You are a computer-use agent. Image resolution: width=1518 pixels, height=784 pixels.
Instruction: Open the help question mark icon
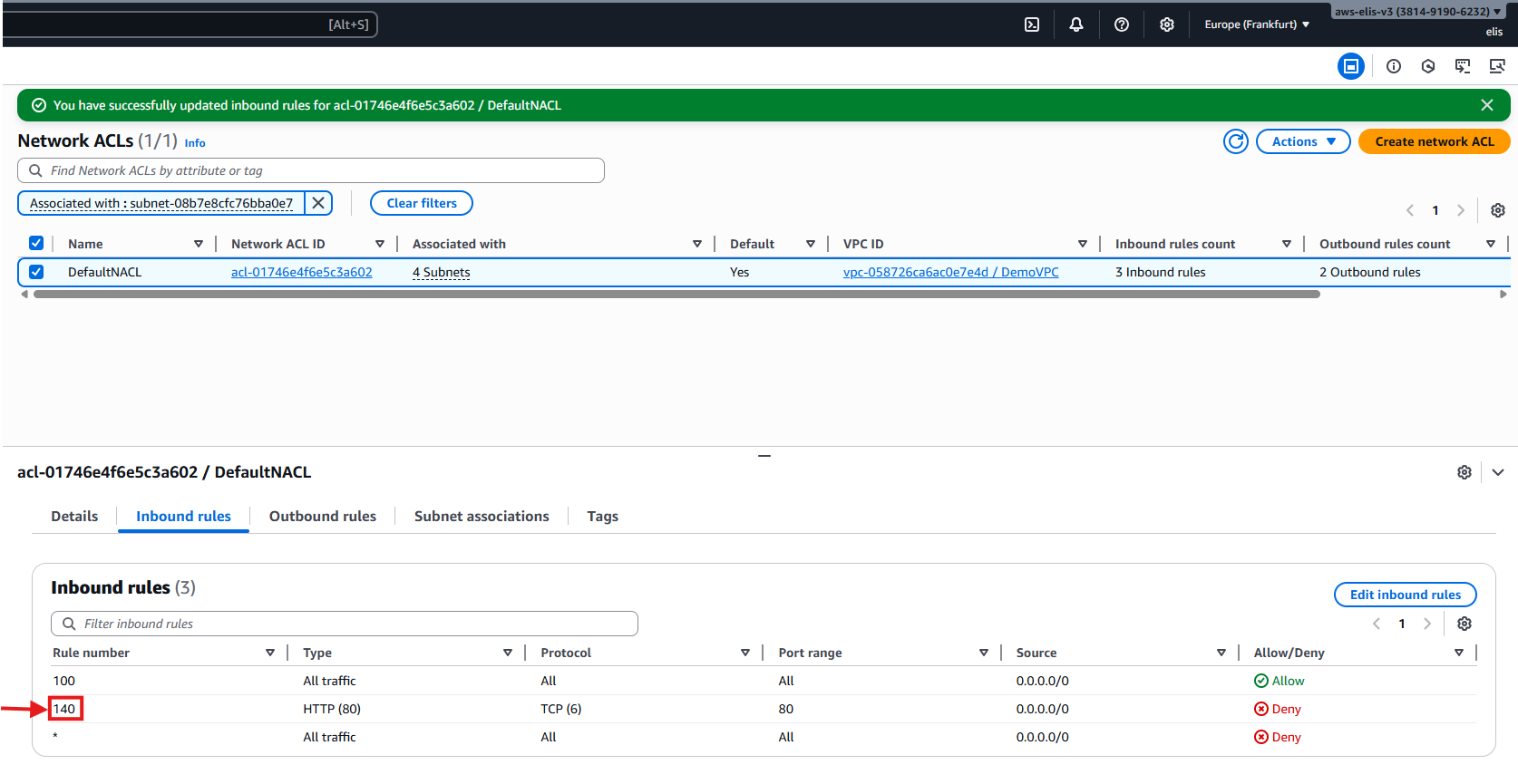[x=1122, y=24]
